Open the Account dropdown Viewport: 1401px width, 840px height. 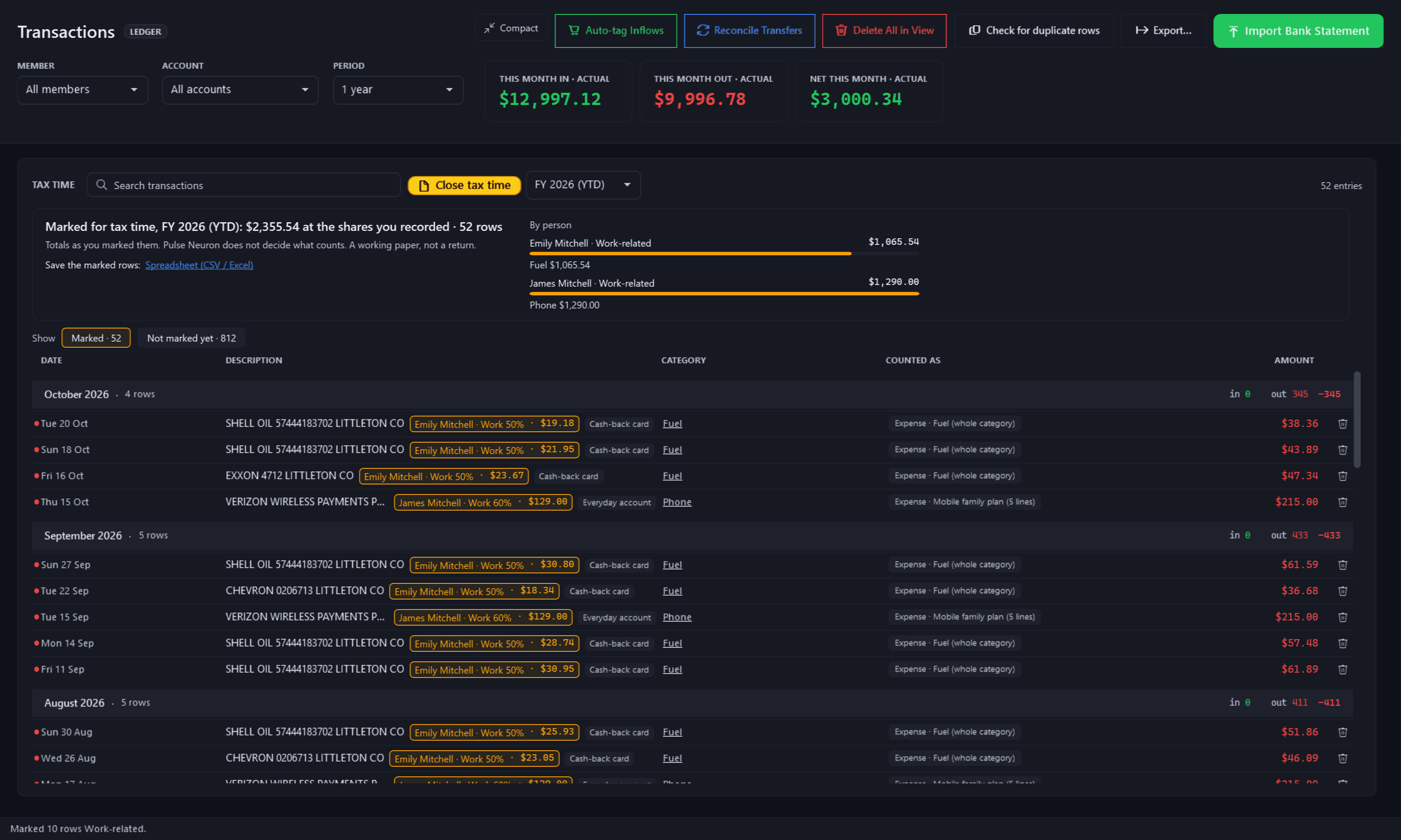click(240, 89)
